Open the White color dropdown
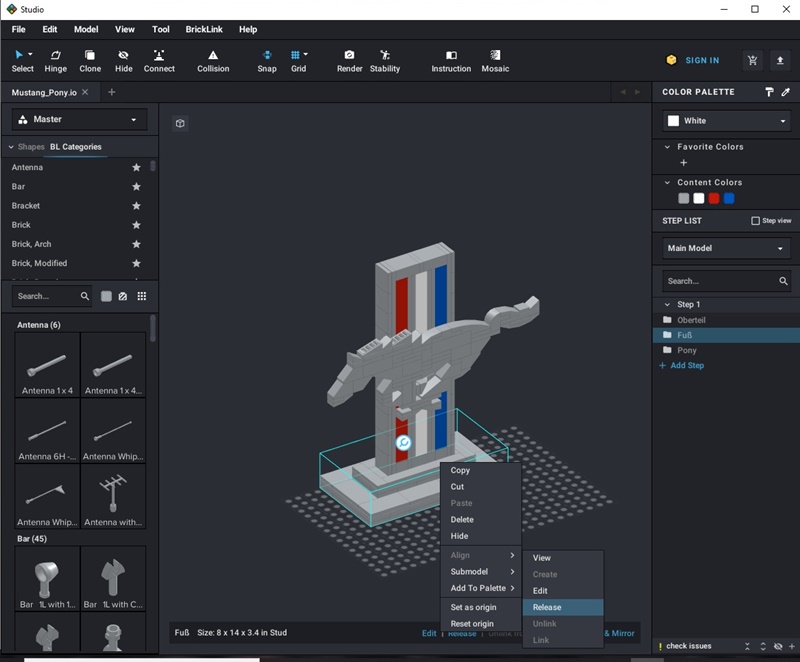800x662 pixels. tap(727, 121)
